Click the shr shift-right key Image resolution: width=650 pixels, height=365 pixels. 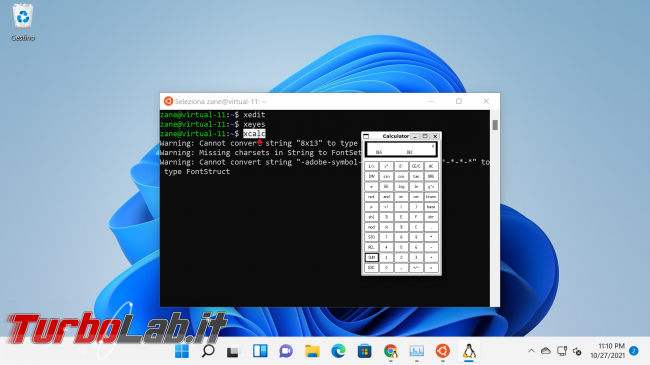[x=431, y=217]
